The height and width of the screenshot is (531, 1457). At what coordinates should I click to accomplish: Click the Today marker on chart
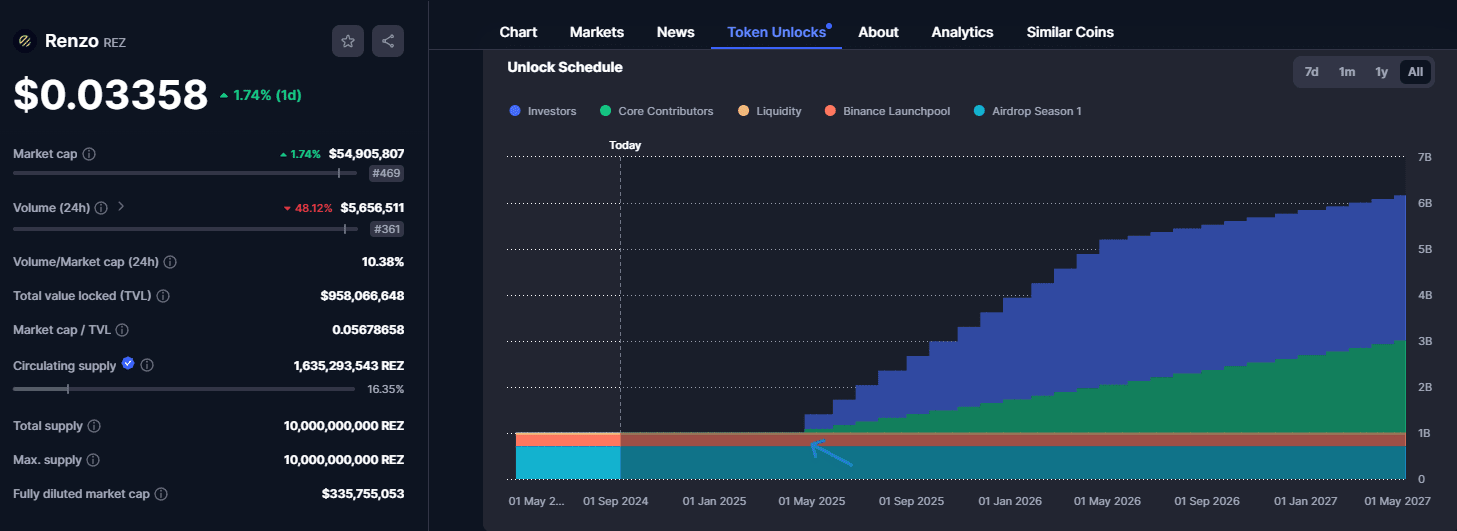[625, 145]
